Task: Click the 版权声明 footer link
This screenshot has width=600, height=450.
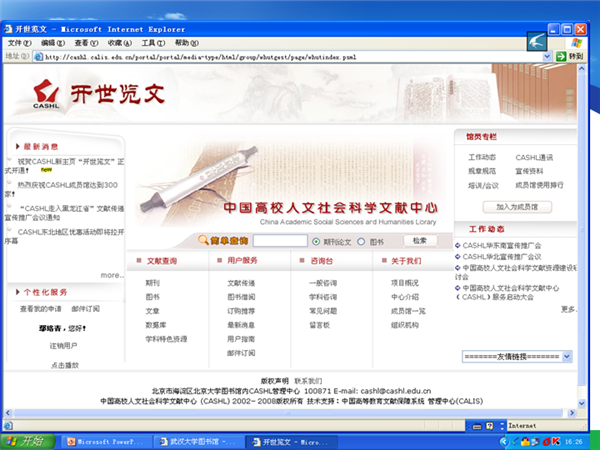Action: pyautogui.click(x=274, y=381)
